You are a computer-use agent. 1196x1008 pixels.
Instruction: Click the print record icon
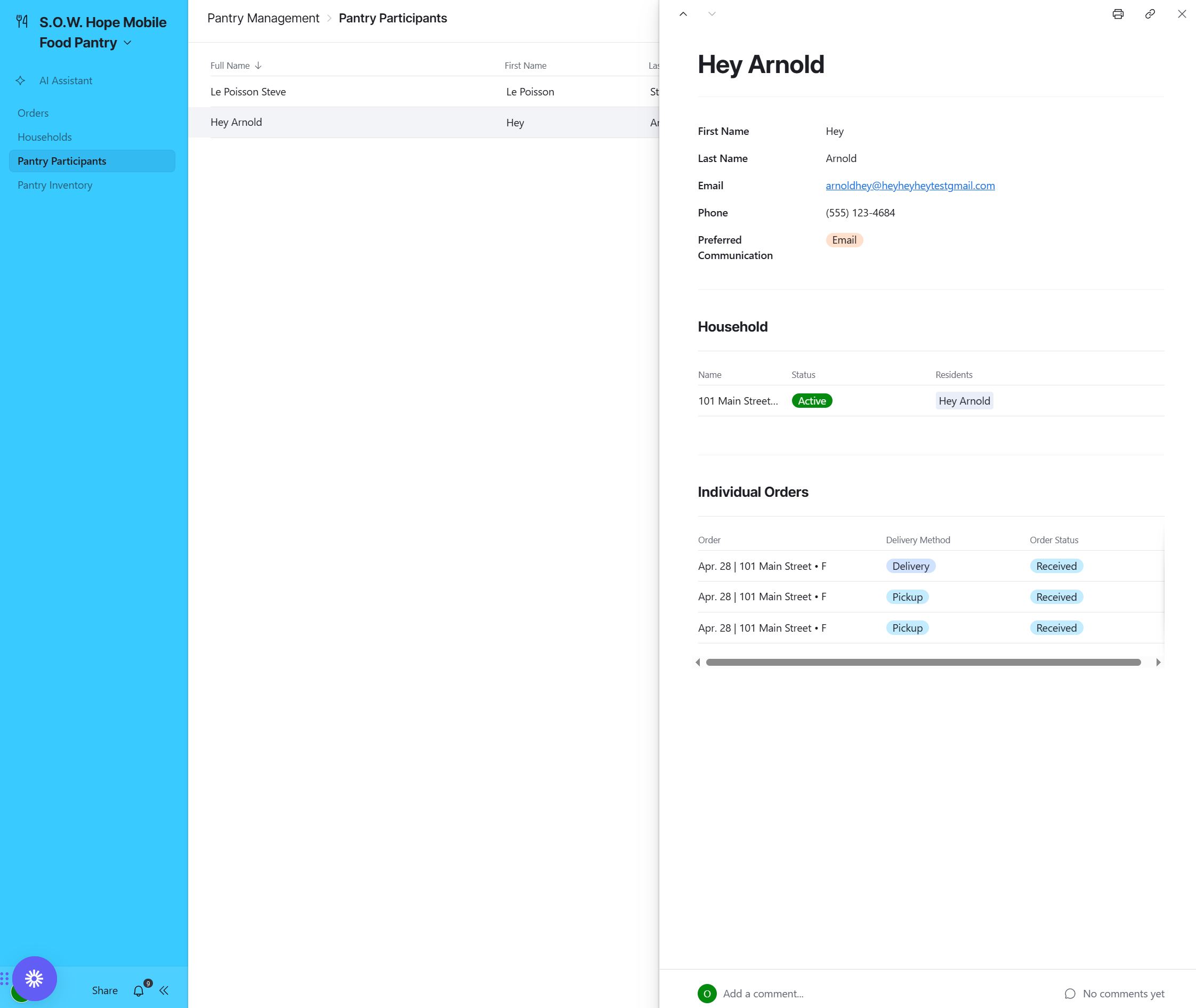[x=1118, y=14]
